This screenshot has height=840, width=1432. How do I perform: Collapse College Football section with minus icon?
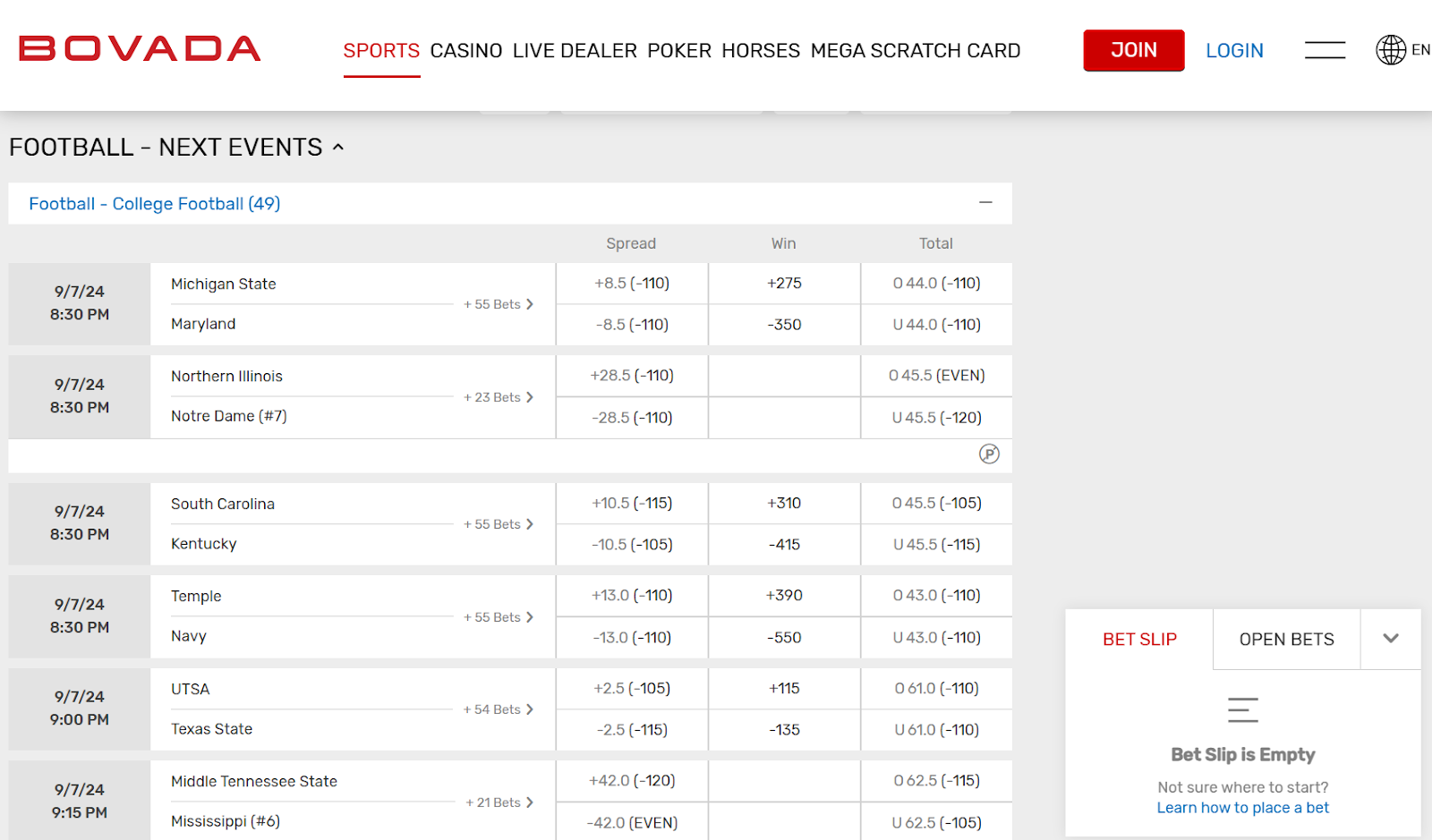(985, 203)
